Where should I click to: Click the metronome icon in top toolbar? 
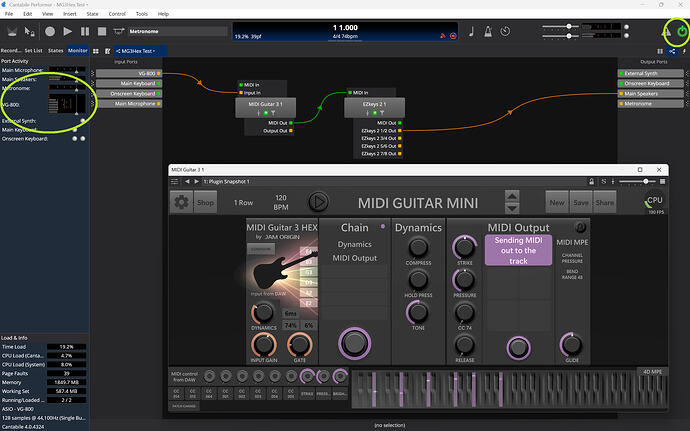pyautogui.click(x=490, y=32)
